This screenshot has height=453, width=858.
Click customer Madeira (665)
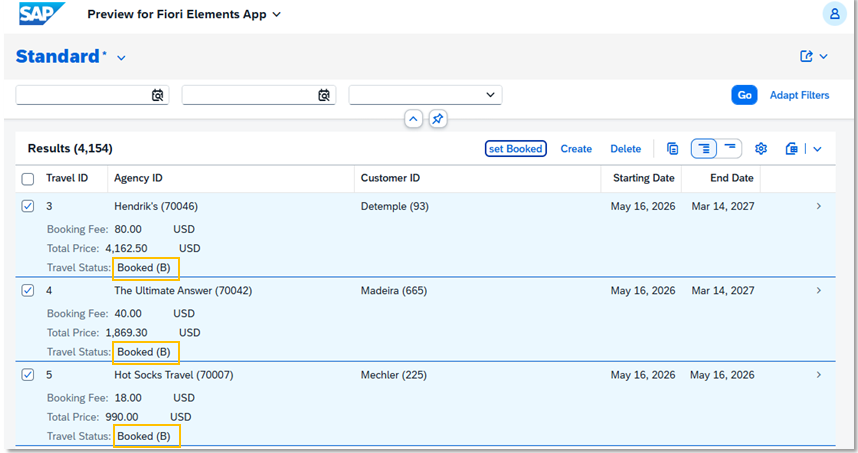[x=393, y=291]
